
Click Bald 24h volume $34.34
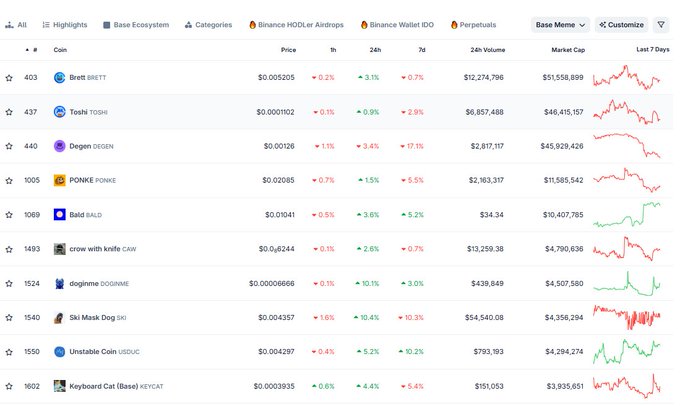pos(491,215)
